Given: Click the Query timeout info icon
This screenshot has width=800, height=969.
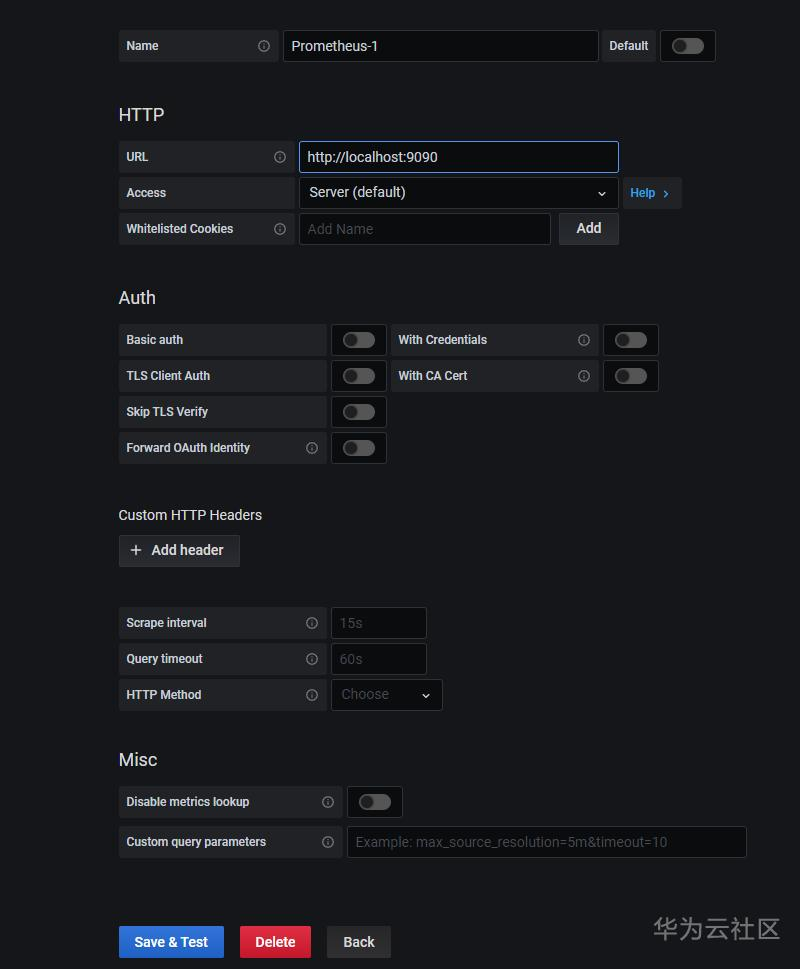Looking at the screenshot, I should [x=310, y=659].
